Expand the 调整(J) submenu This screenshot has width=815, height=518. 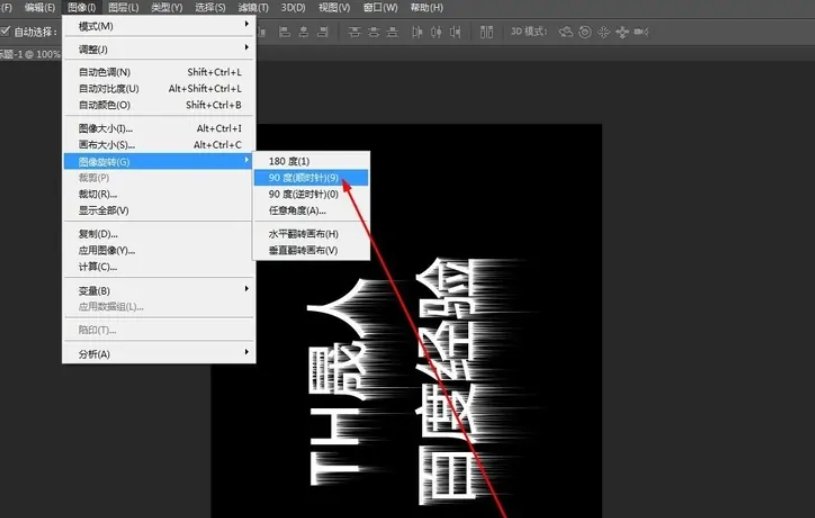[x=159, y=49]
